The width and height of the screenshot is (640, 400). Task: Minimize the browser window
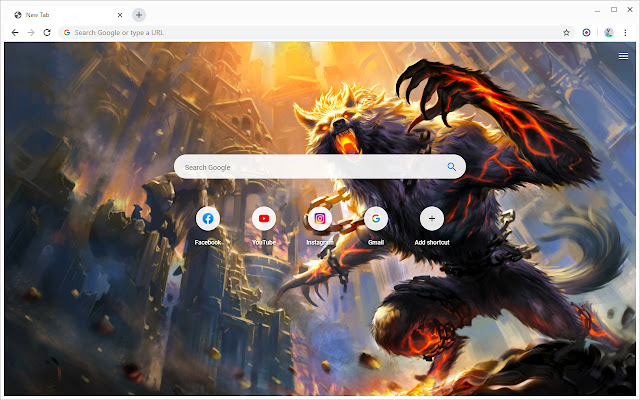coord(598,10)
